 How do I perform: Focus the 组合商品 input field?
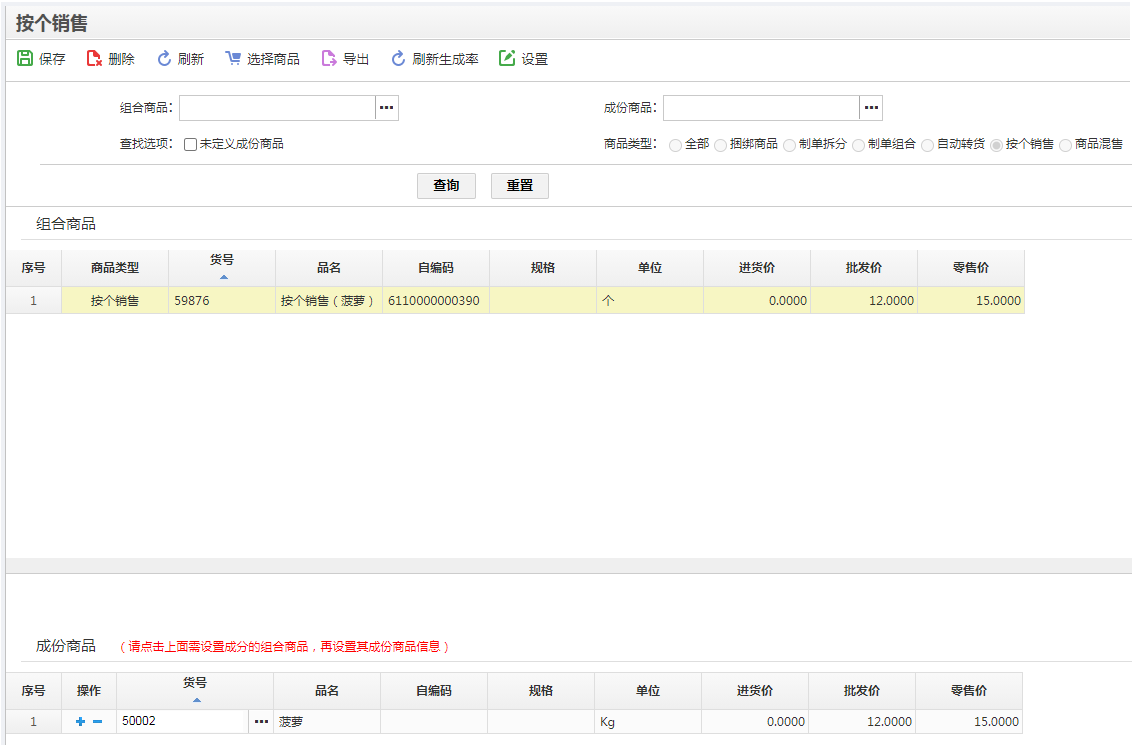tap(277, 108)
